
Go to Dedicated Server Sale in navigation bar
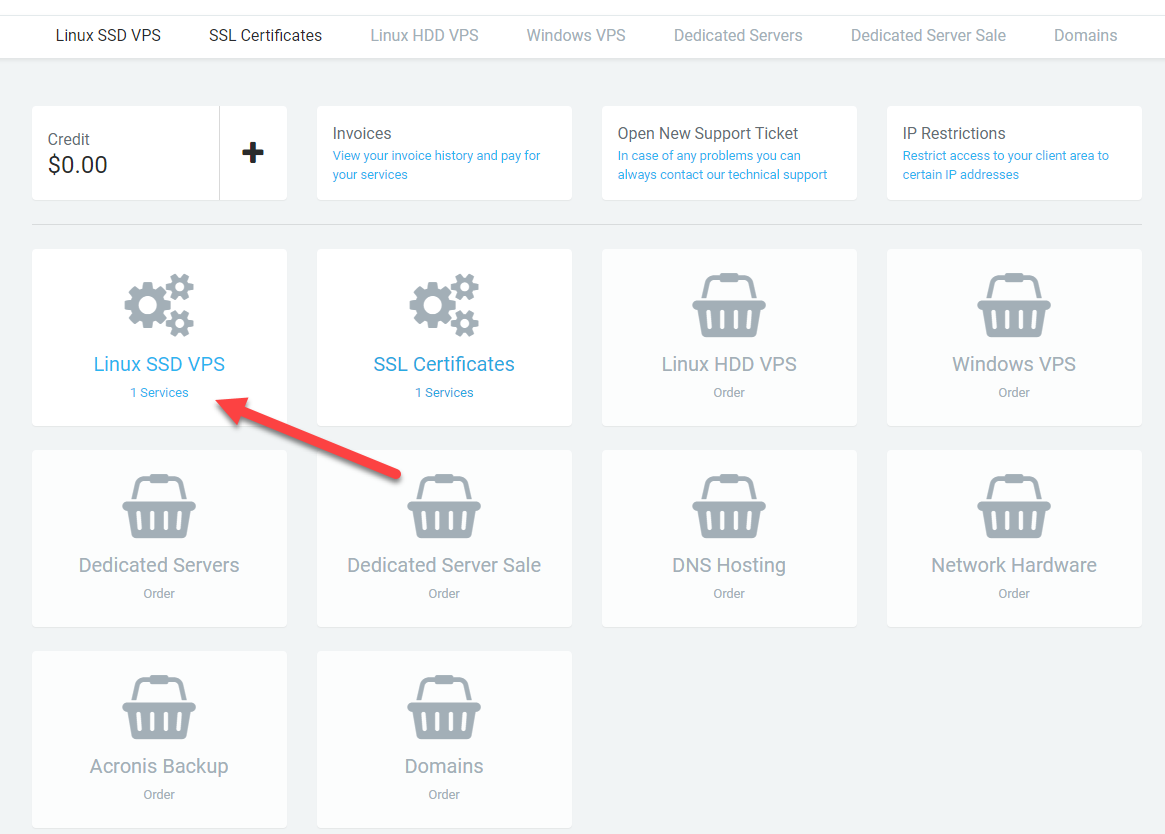click(928, 36)
